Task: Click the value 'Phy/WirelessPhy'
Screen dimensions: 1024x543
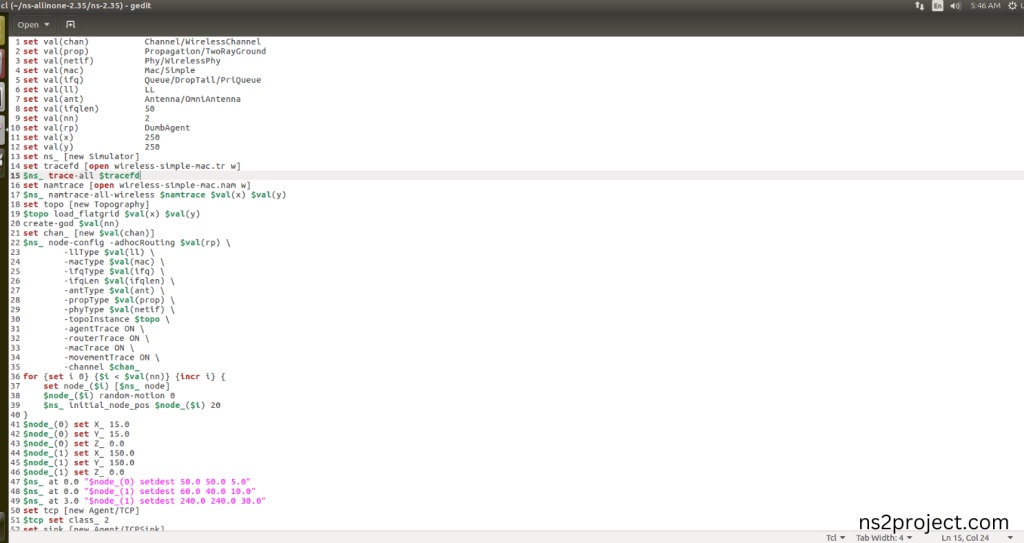Action: (182, 61)
